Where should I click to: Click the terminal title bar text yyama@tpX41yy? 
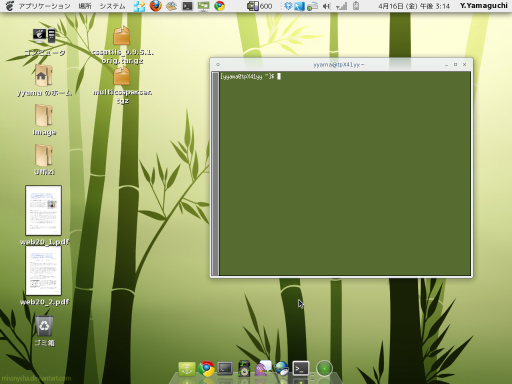point(339,65)
